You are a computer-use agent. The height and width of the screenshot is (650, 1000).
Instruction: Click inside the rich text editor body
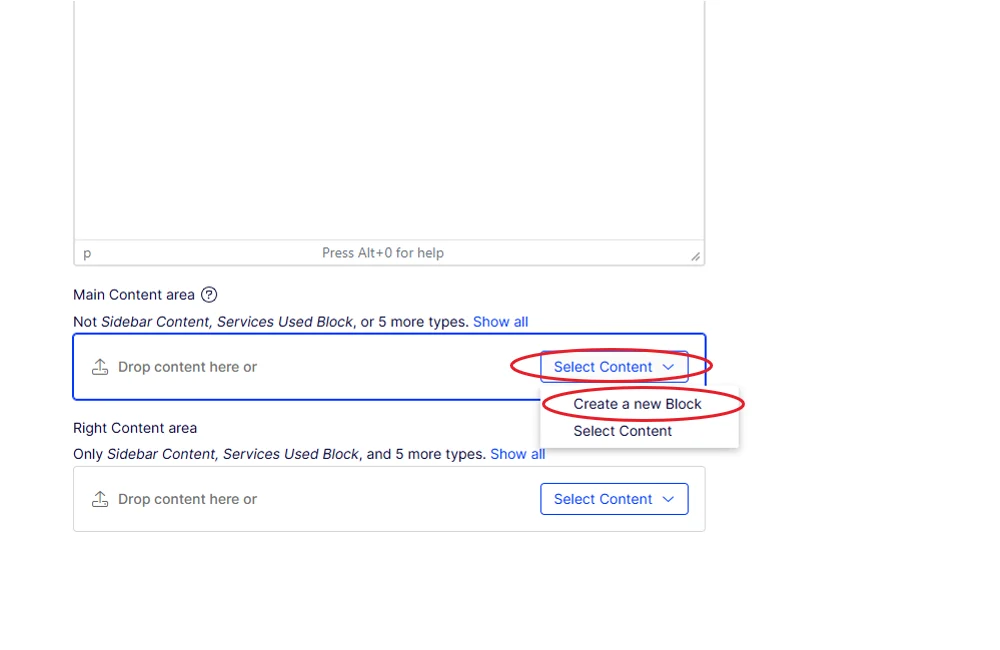(388, 120)
